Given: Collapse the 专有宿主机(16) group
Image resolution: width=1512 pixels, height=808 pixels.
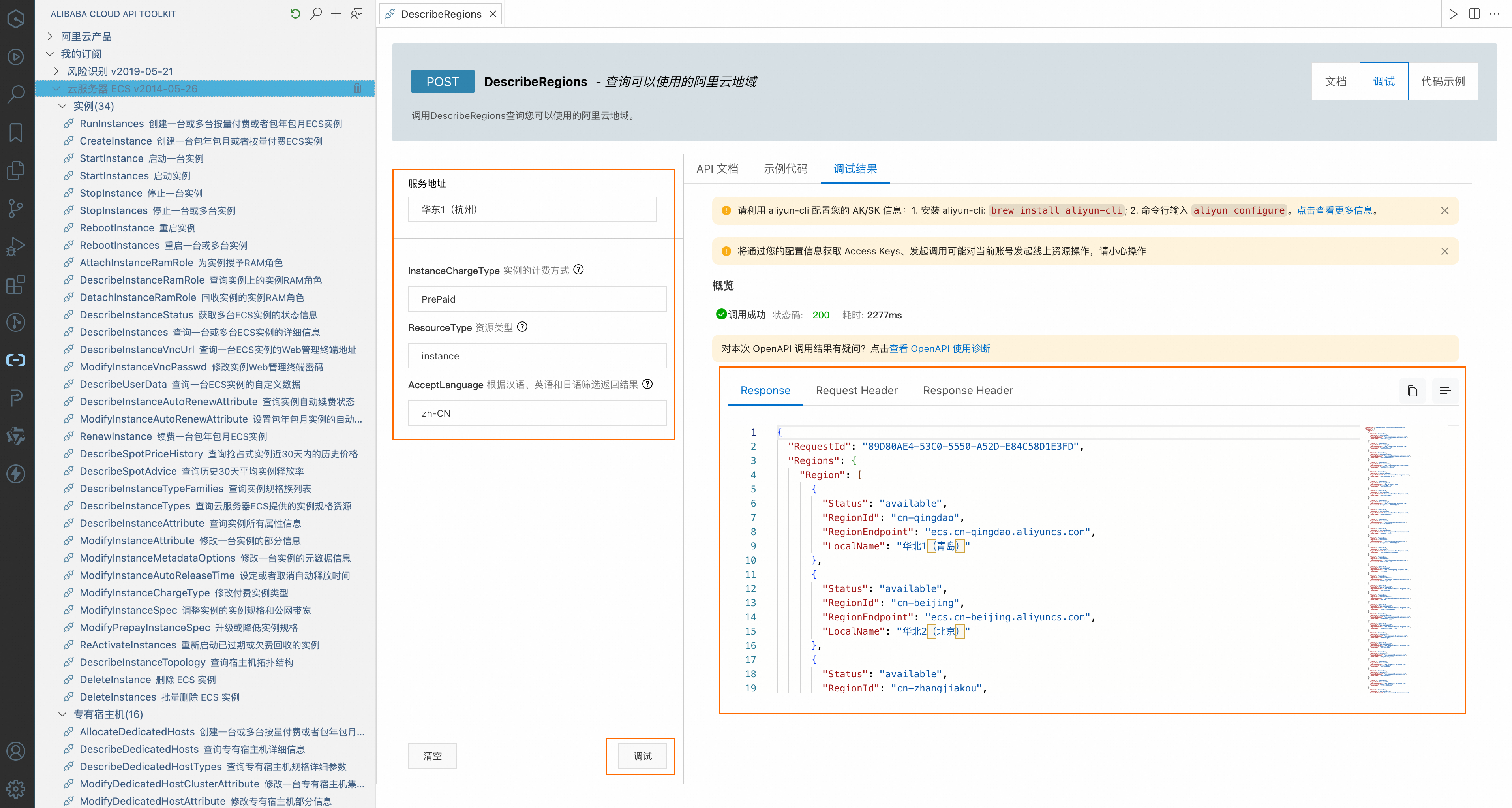Looking at the screenshot, I should pos(63,715).
